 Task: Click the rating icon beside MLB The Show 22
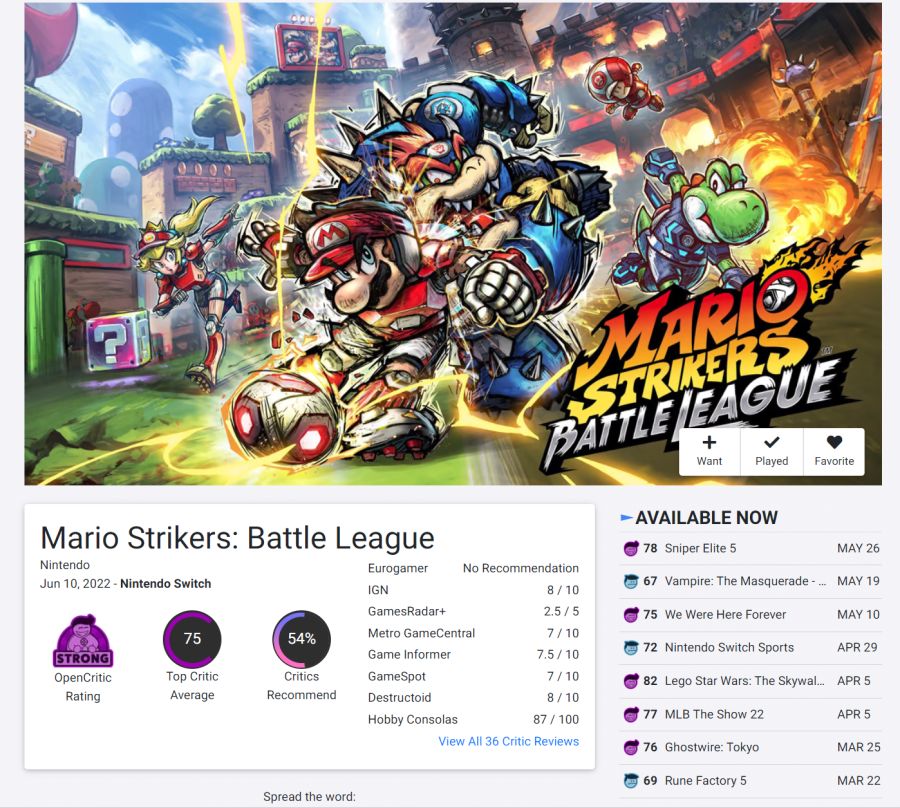631,714
